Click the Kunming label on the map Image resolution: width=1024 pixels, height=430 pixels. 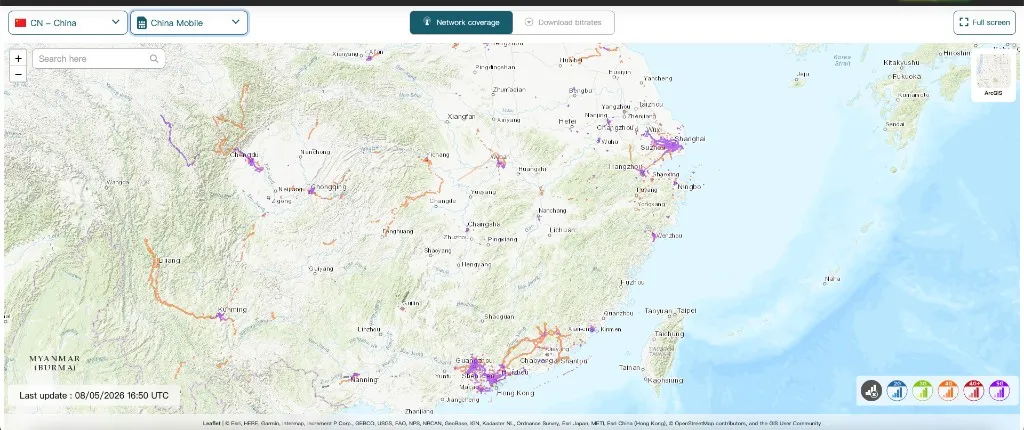point(233,309)
